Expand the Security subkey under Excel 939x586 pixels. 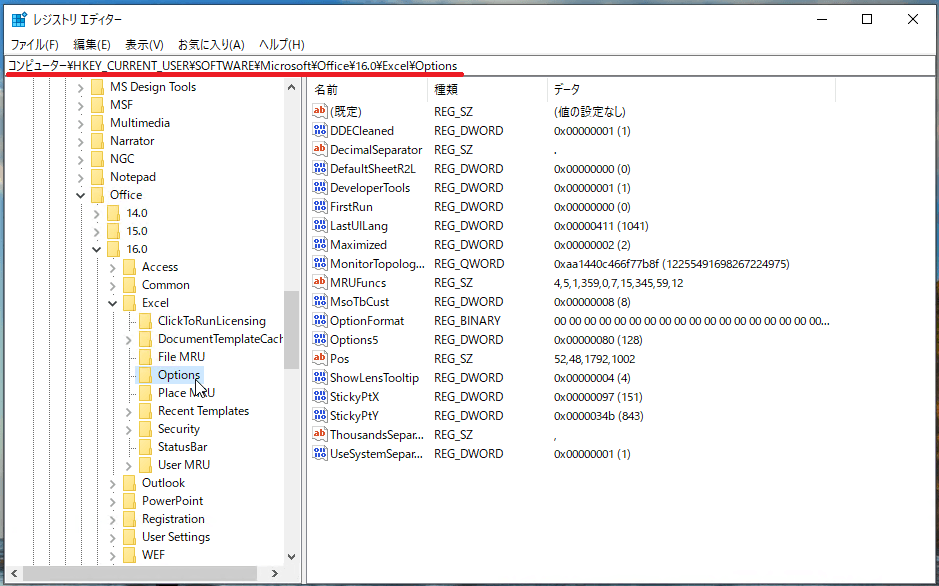(x=129, y=429)
